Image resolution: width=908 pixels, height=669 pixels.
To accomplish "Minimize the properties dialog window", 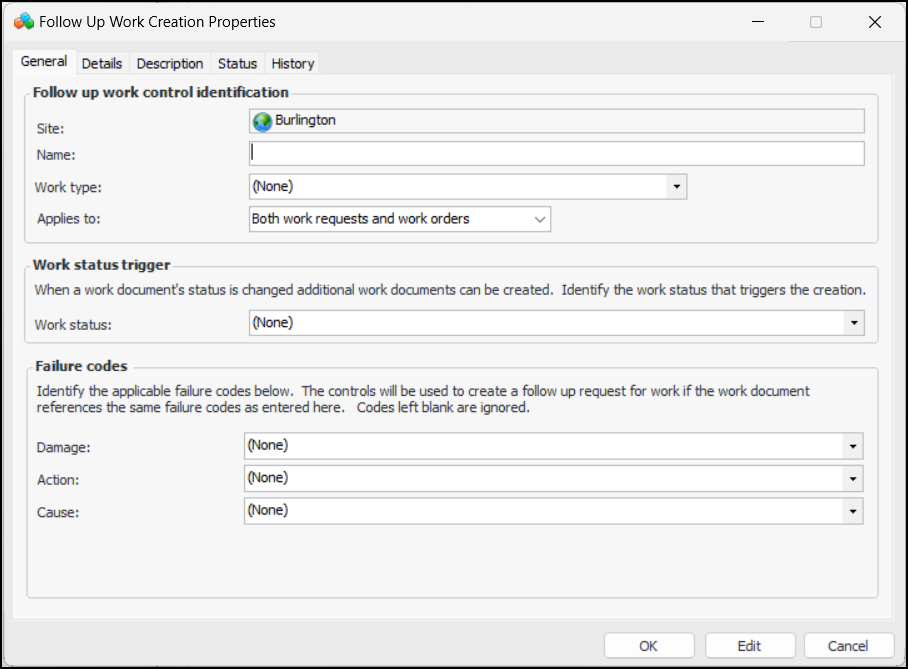I will tap(758, 21).
